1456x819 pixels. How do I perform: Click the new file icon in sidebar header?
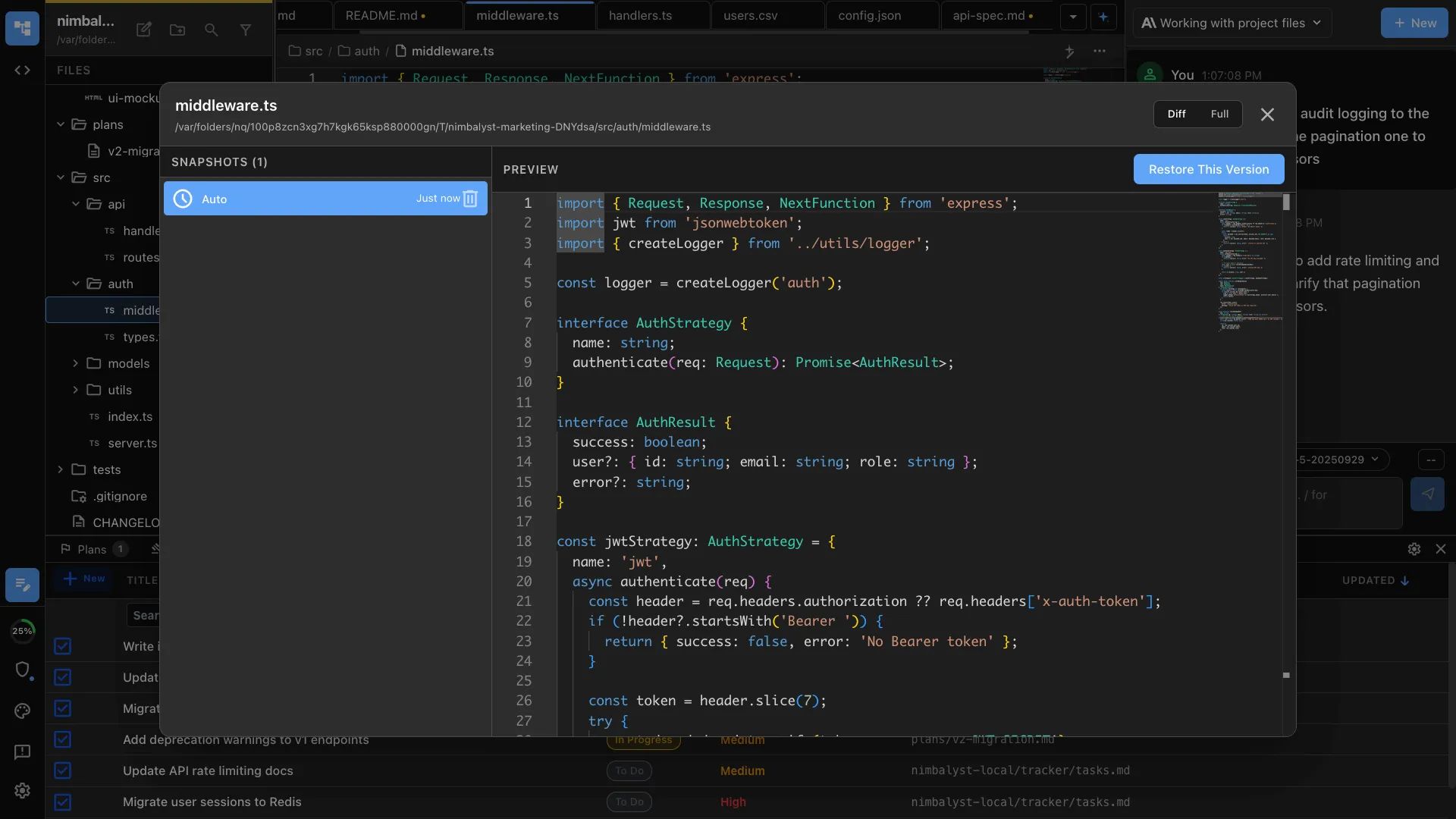(x=143, y=30)
